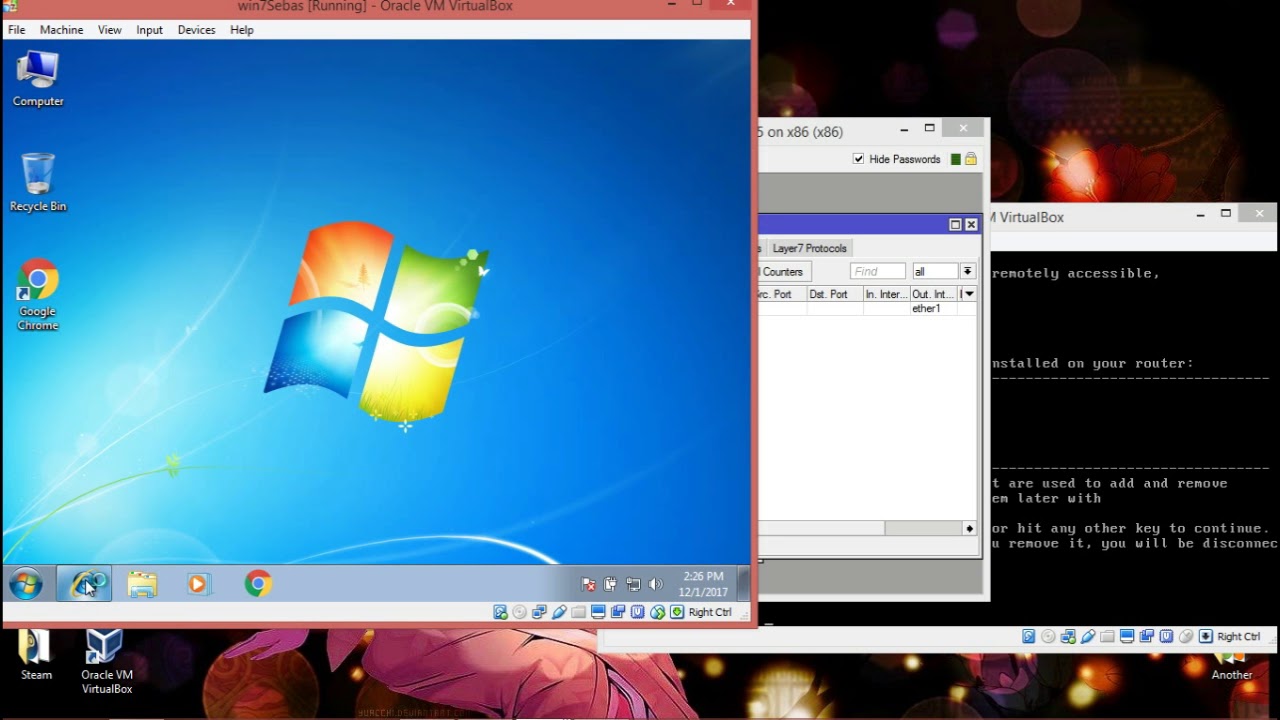Launch Internet Explorer from Windows 7 taskbar
Screen dimensions: 1280x720
(84, 584)
